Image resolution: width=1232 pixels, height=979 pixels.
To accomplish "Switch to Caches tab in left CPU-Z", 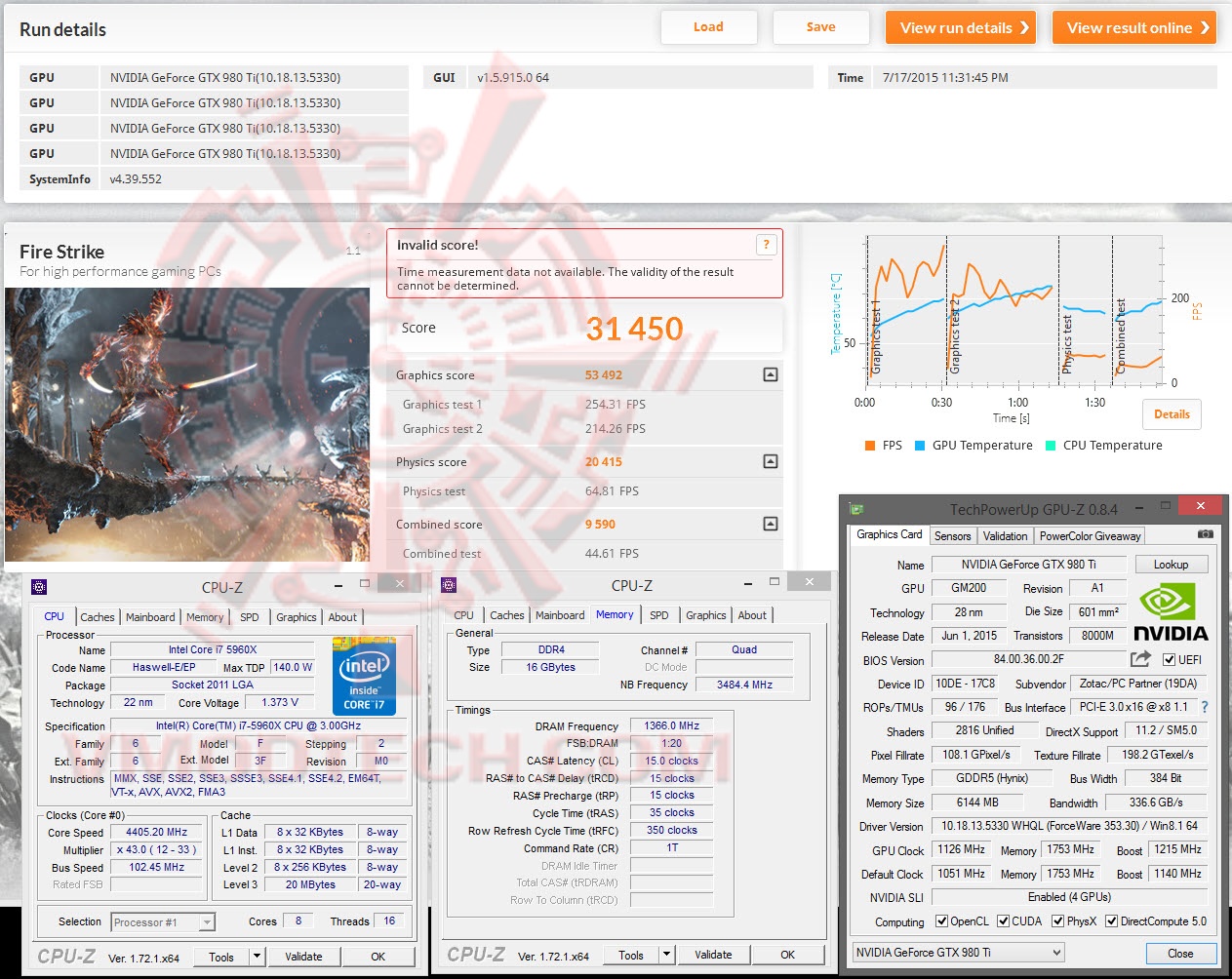I will pos(98,617).
